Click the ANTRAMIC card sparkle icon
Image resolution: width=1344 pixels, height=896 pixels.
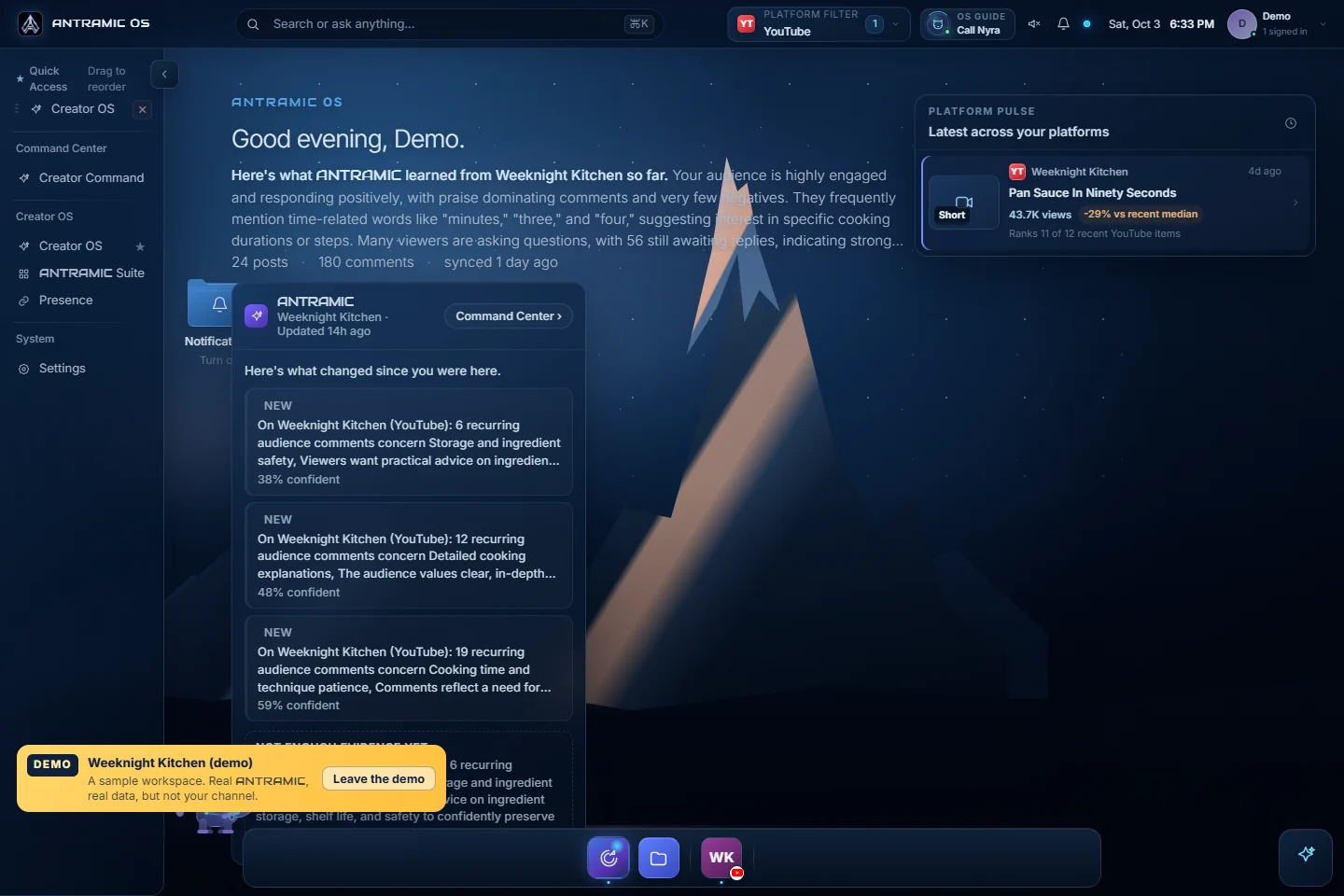point(257,315)
